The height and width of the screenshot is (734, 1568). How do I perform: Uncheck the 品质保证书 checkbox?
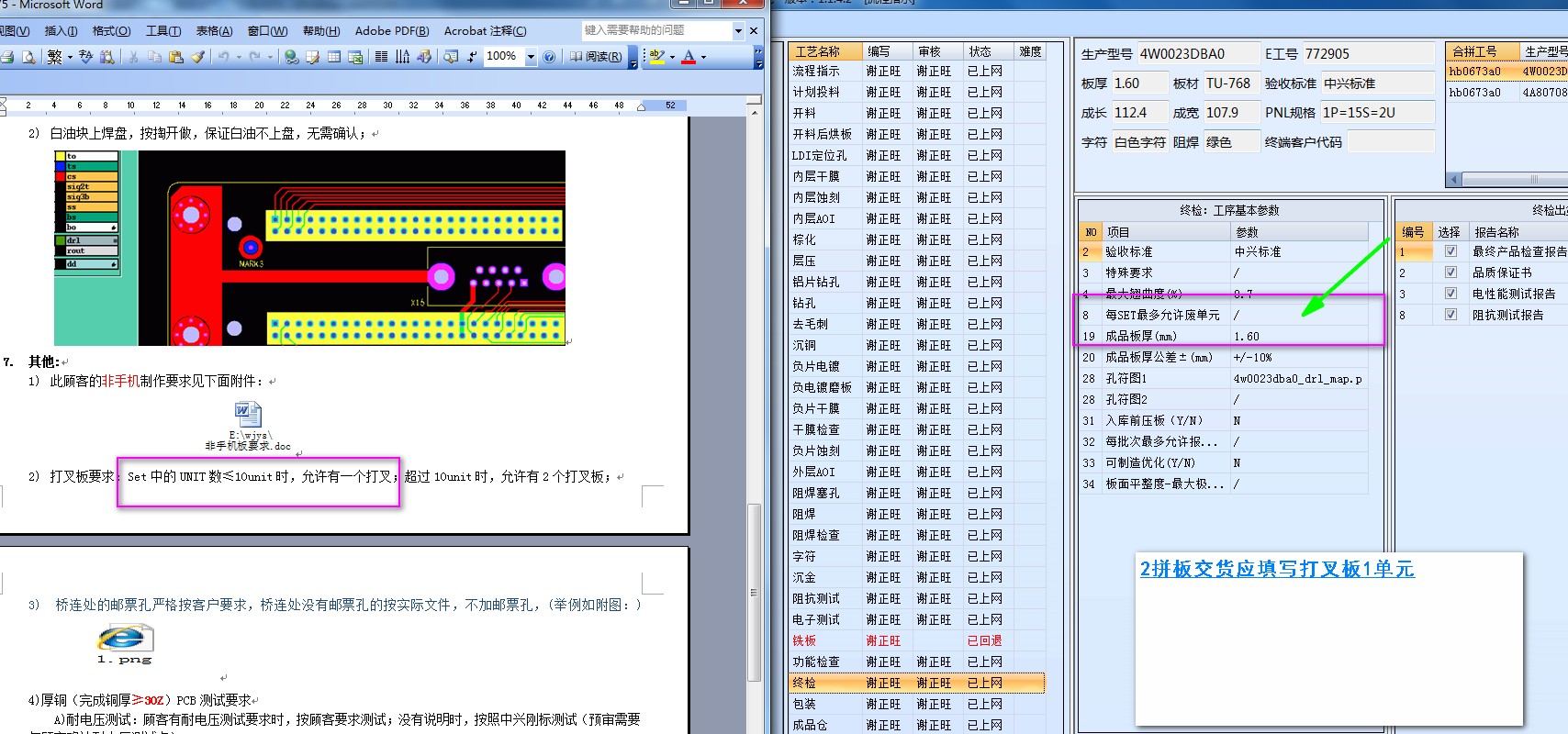click(1450, 272)
